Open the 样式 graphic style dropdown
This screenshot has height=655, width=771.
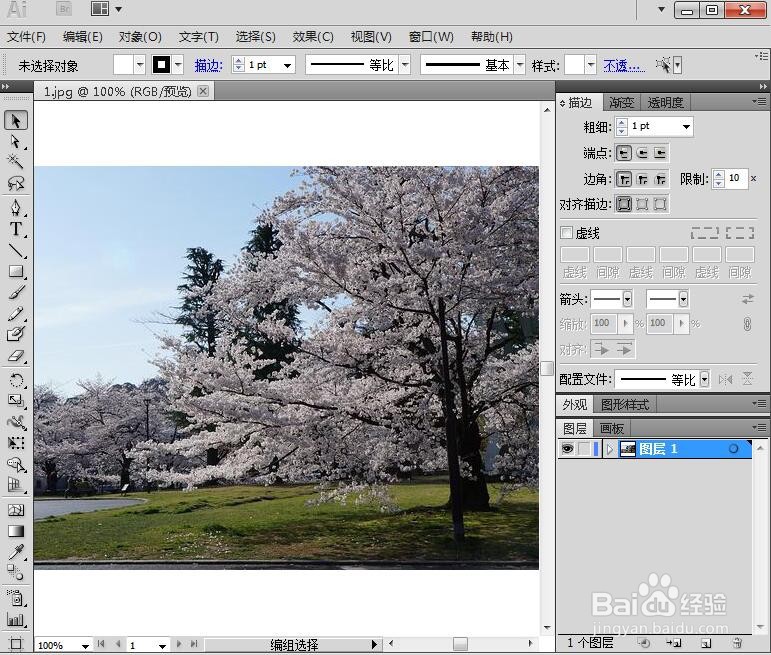(x=591, y=65)
